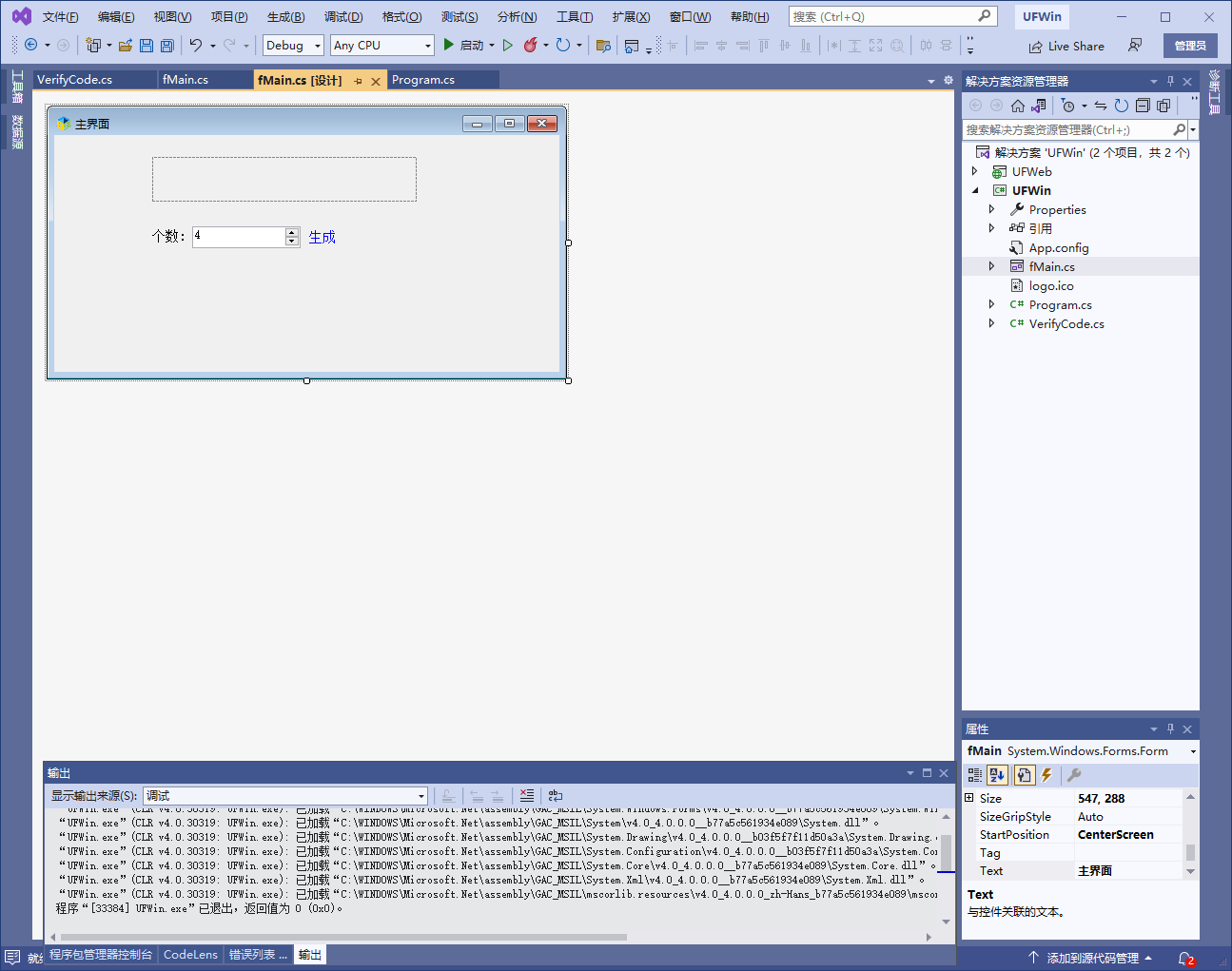
Task: Open the Debug configuration dropdown
Action: pyautogui.click(x=293, y=45)
